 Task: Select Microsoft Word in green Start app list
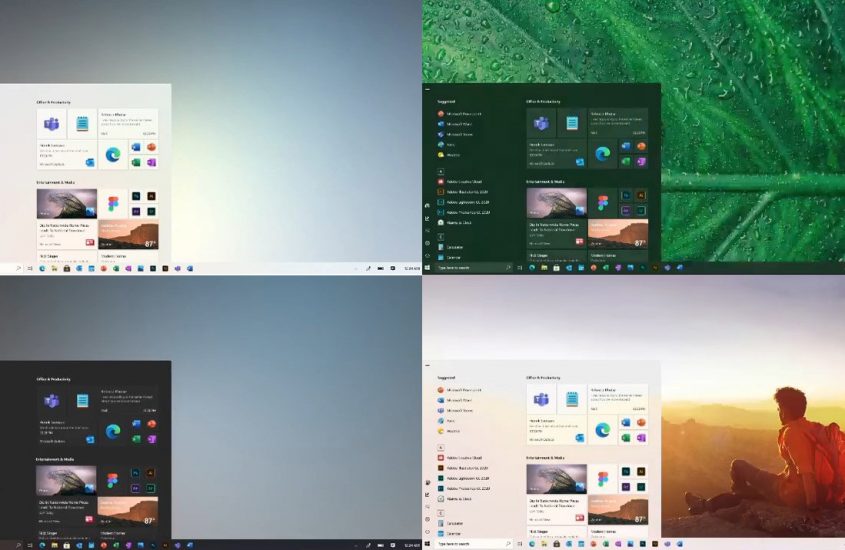coord(455,124)
